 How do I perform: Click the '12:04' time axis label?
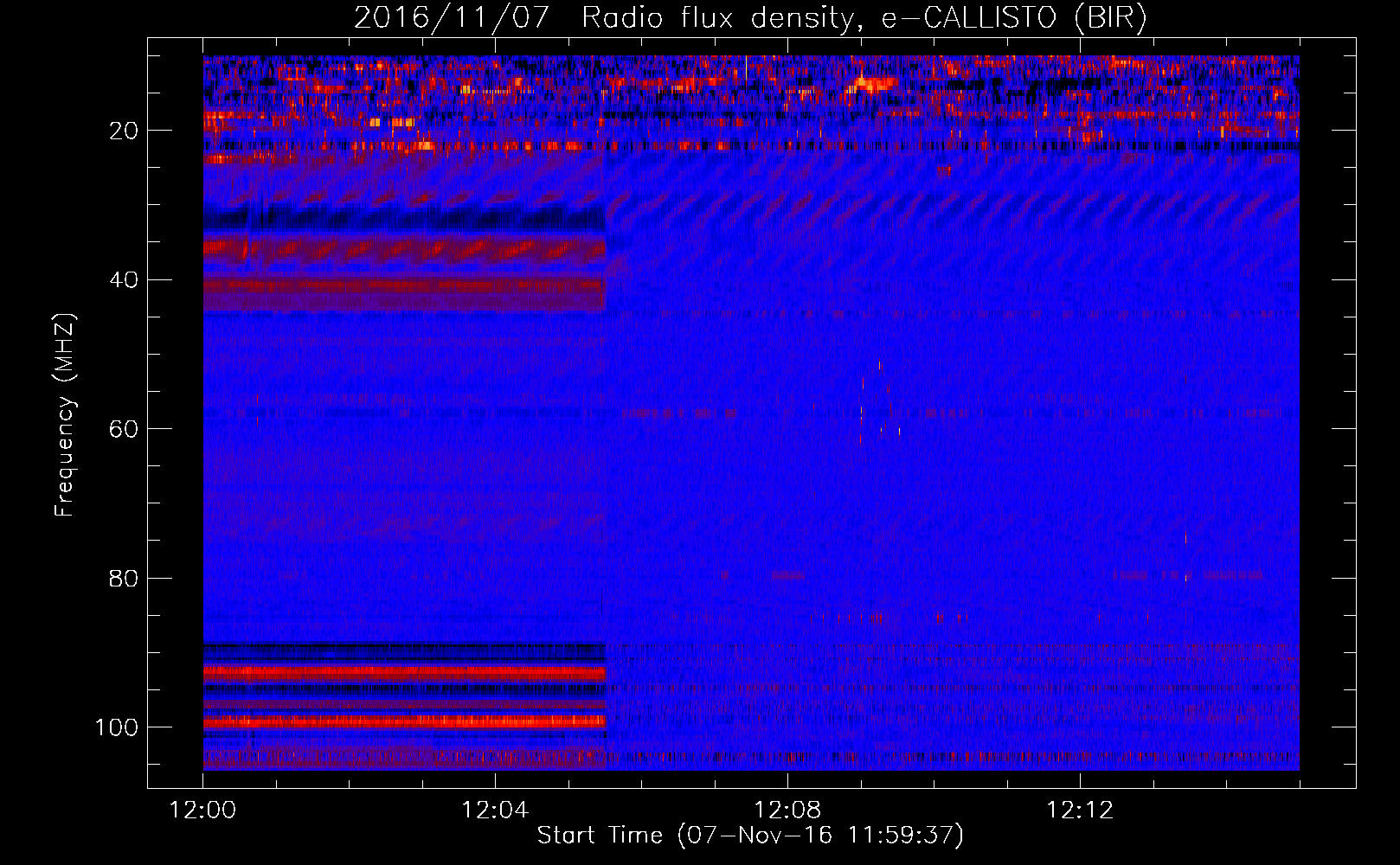coord(495,811)
